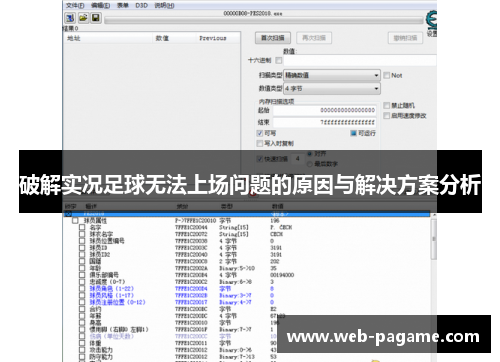Click the scan progress bar
The width and height of the screenshot is (500, 362).
coord(264,21)
